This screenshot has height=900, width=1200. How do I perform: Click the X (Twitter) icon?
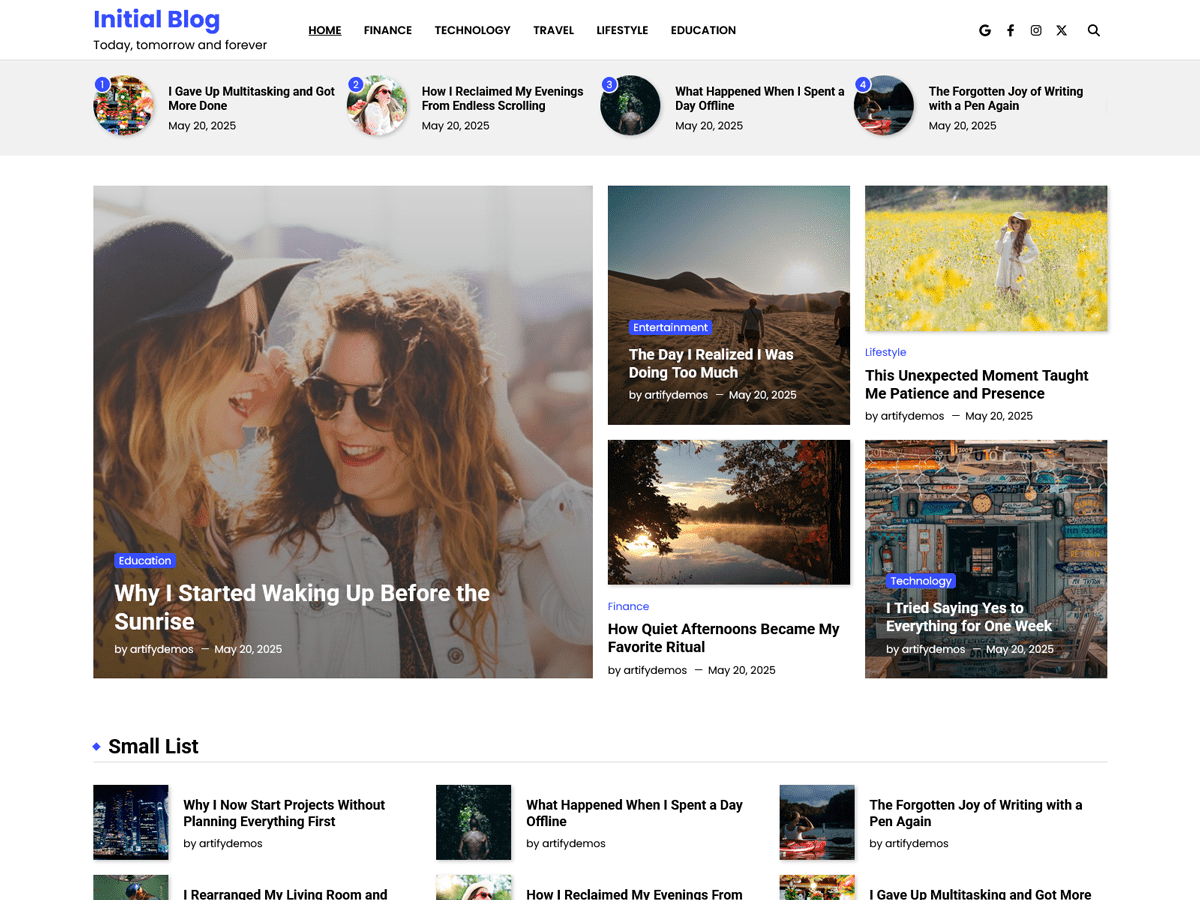1061,30
